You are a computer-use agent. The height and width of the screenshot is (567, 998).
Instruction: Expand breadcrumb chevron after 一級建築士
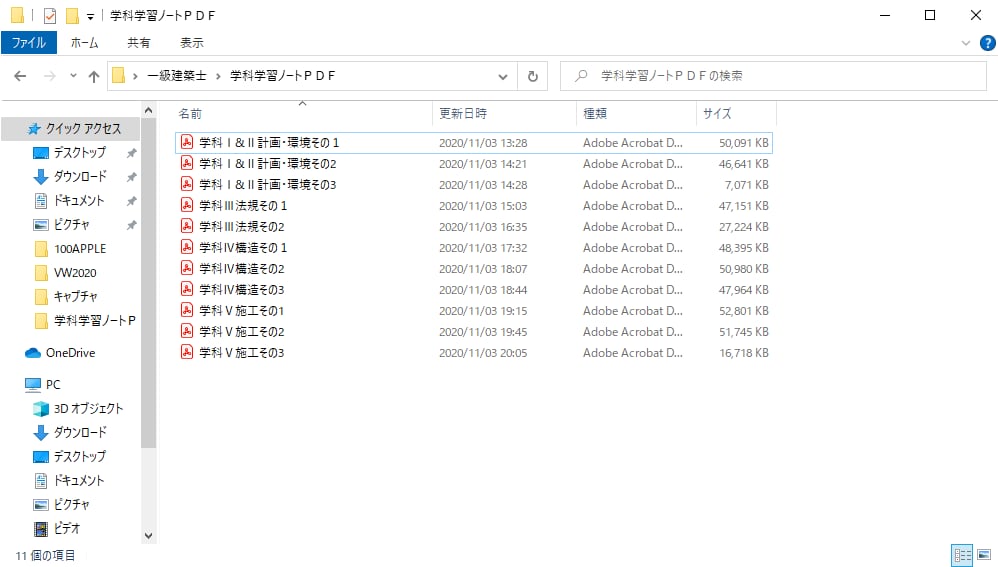(218, 76)
